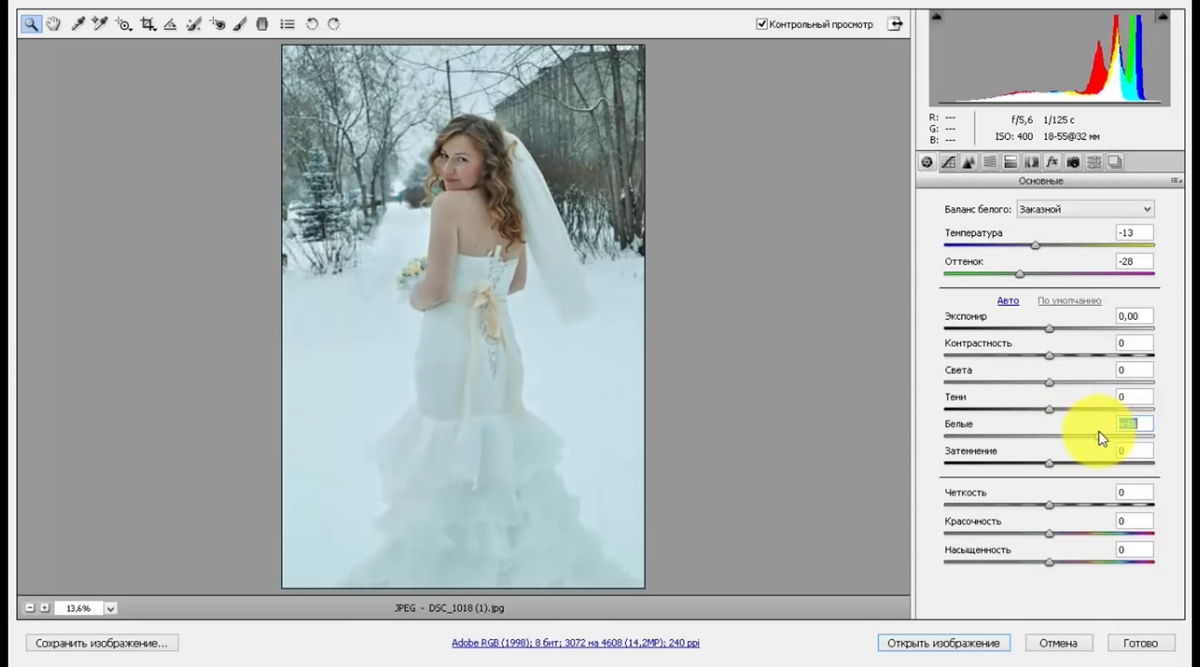Click the Отмена button
This screenshot has height=667, width=1200.
pyautogui.click(x=1058, y=643)
